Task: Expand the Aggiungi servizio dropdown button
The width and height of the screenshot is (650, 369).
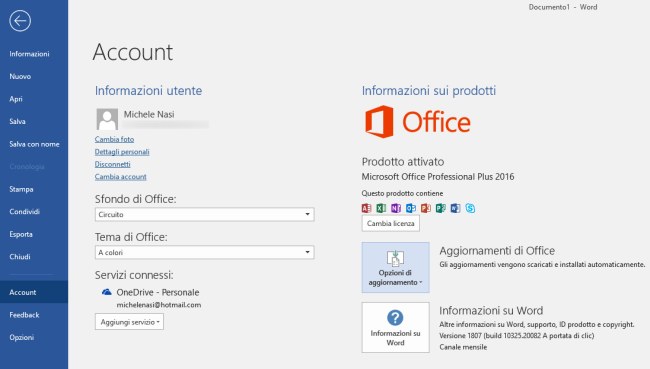Action: [x=129, y=322]
